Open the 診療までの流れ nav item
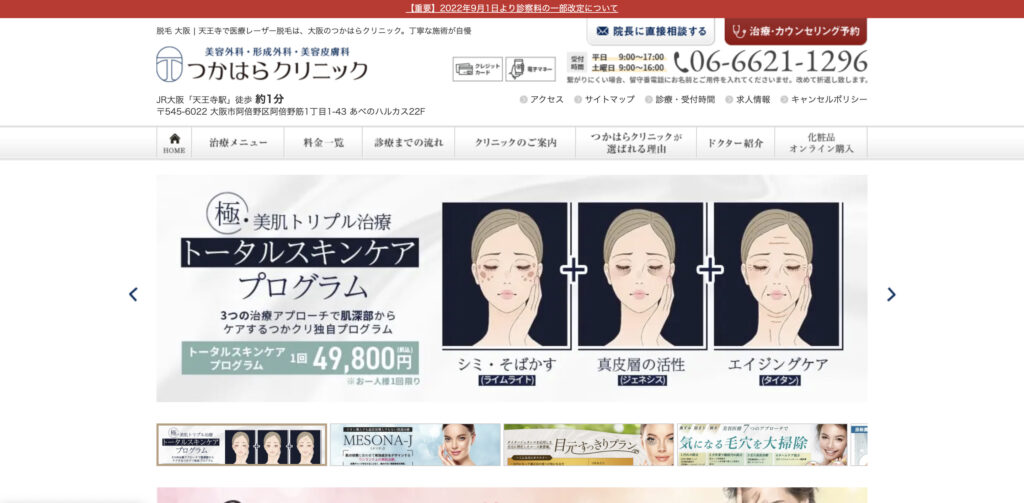Viewport: 1024px width, 503px height. pos(409,143)
